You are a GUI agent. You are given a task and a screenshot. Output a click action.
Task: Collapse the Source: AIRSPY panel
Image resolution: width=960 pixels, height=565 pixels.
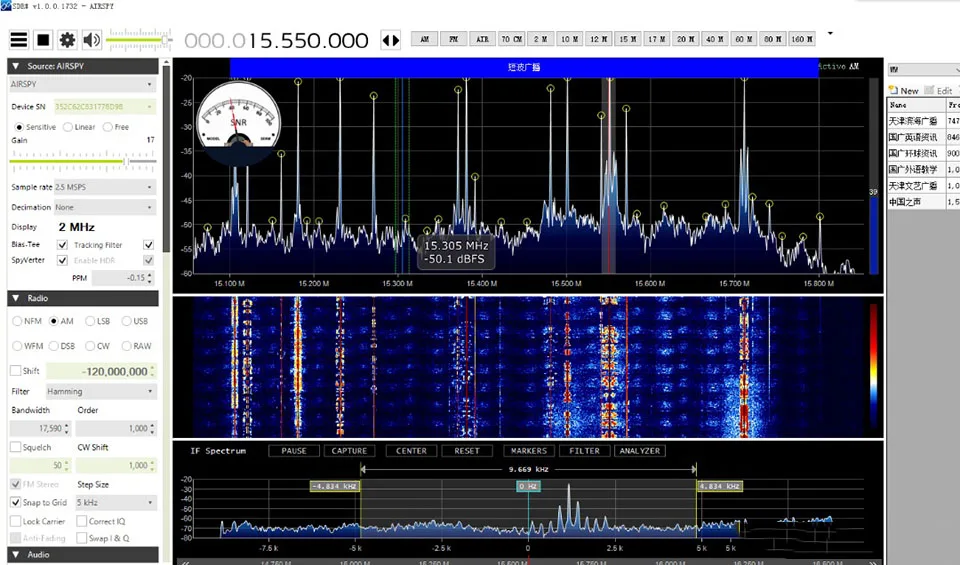click(15, 66)
